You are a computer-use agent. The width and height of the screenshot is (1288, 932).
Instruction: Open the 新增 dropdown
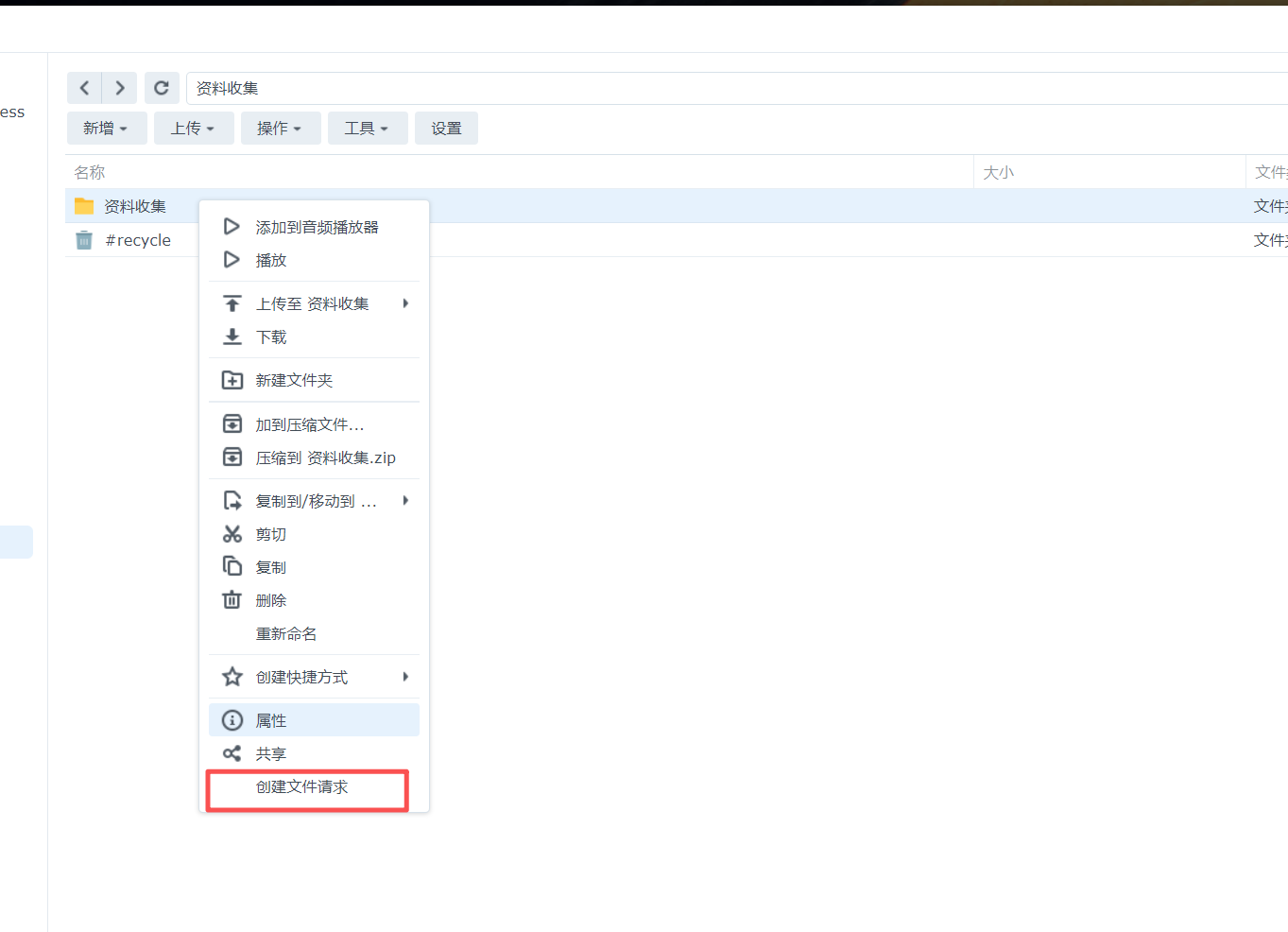[x=106, y=128]
